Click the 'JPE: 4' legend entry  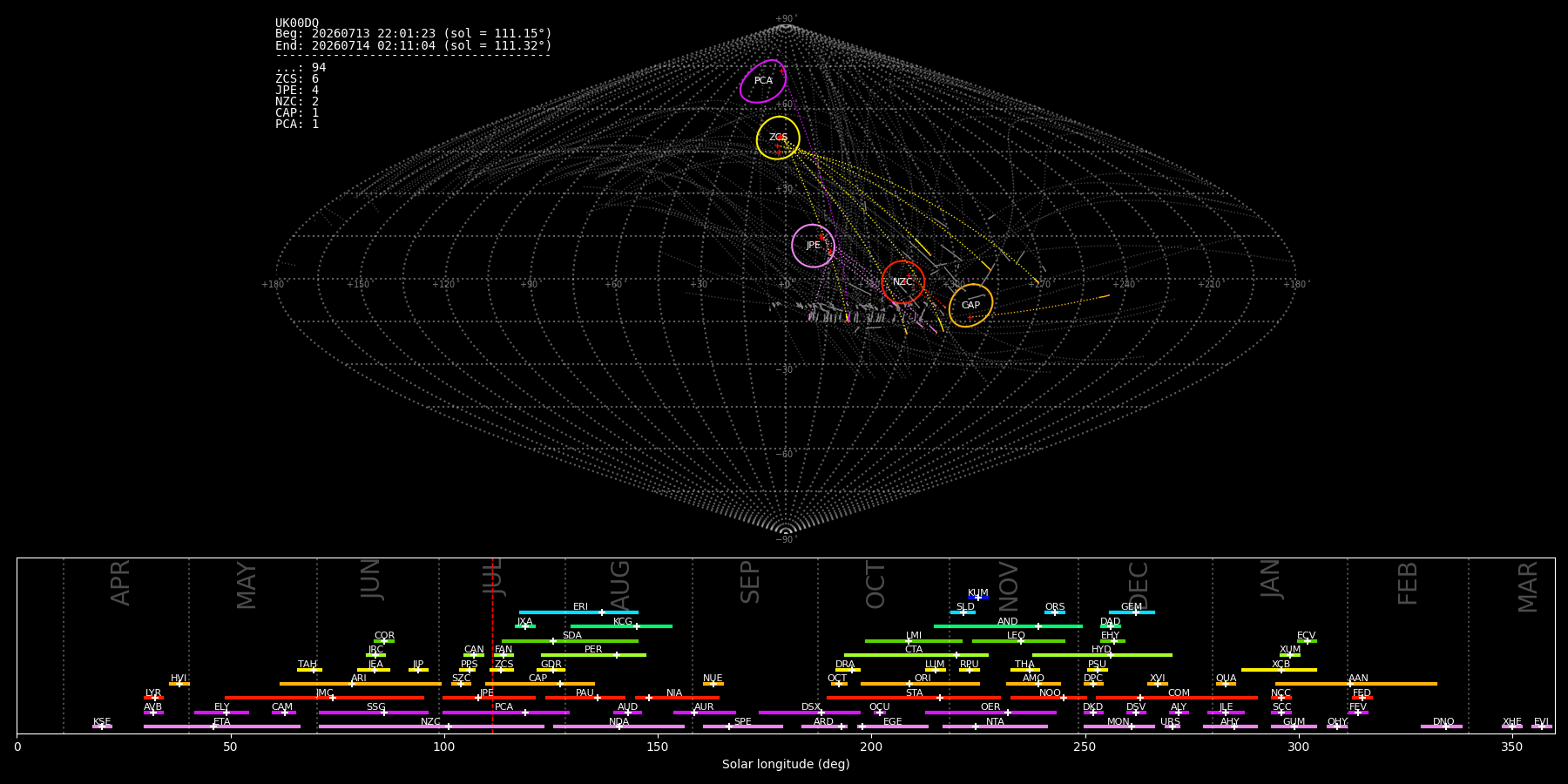[x=297, y=91]
